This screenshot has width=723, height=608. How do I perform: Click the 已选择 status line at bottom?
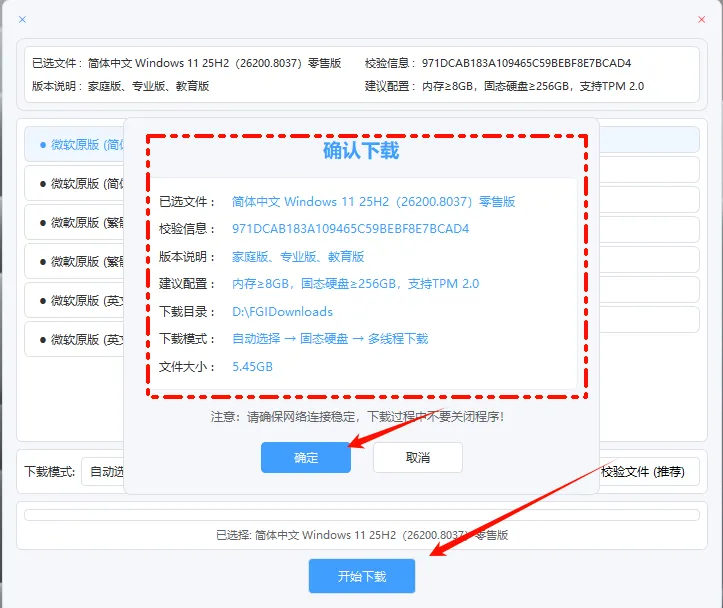click(362, 535)
